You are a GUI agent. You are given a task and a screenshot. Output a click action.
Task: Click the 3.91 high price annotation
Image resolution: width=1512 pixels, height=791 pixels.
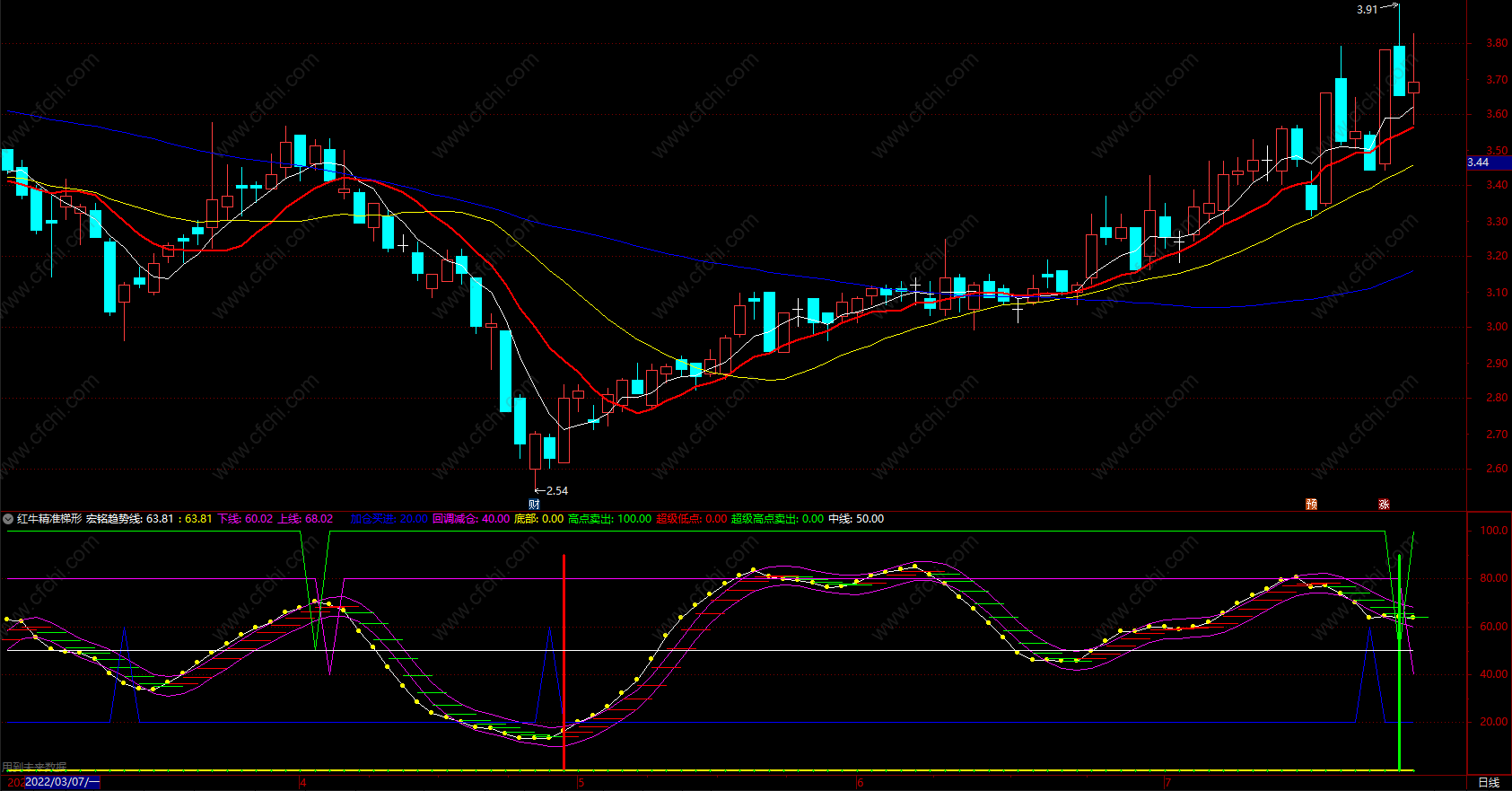tap(1367, 10)
